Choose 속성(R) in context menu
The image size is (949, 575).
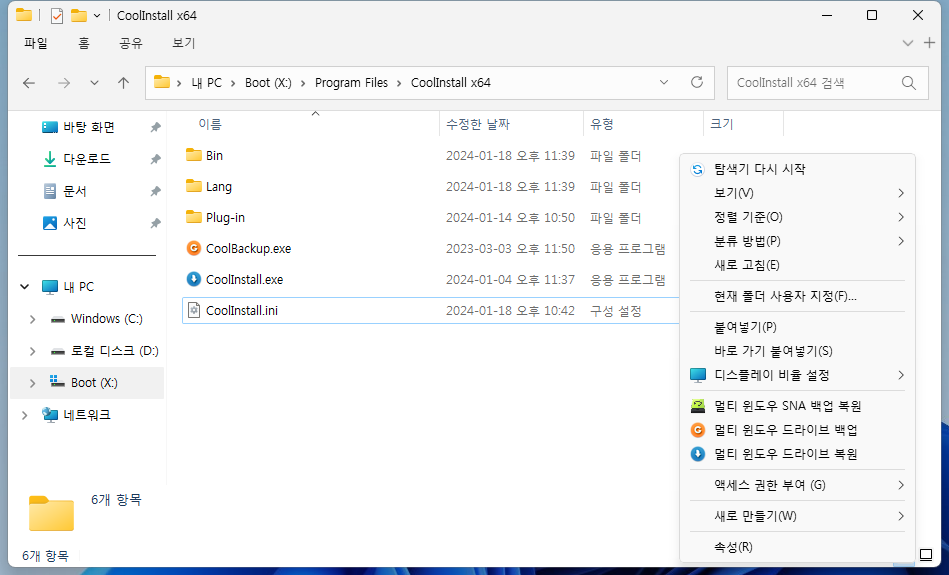[797, 547]
